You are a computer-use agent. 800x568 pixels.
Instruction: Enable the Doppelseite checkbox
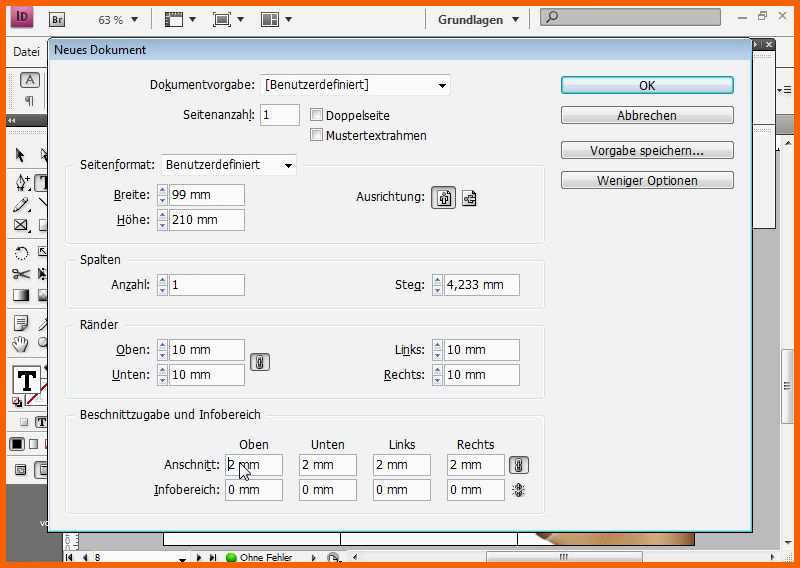point(316,115)
